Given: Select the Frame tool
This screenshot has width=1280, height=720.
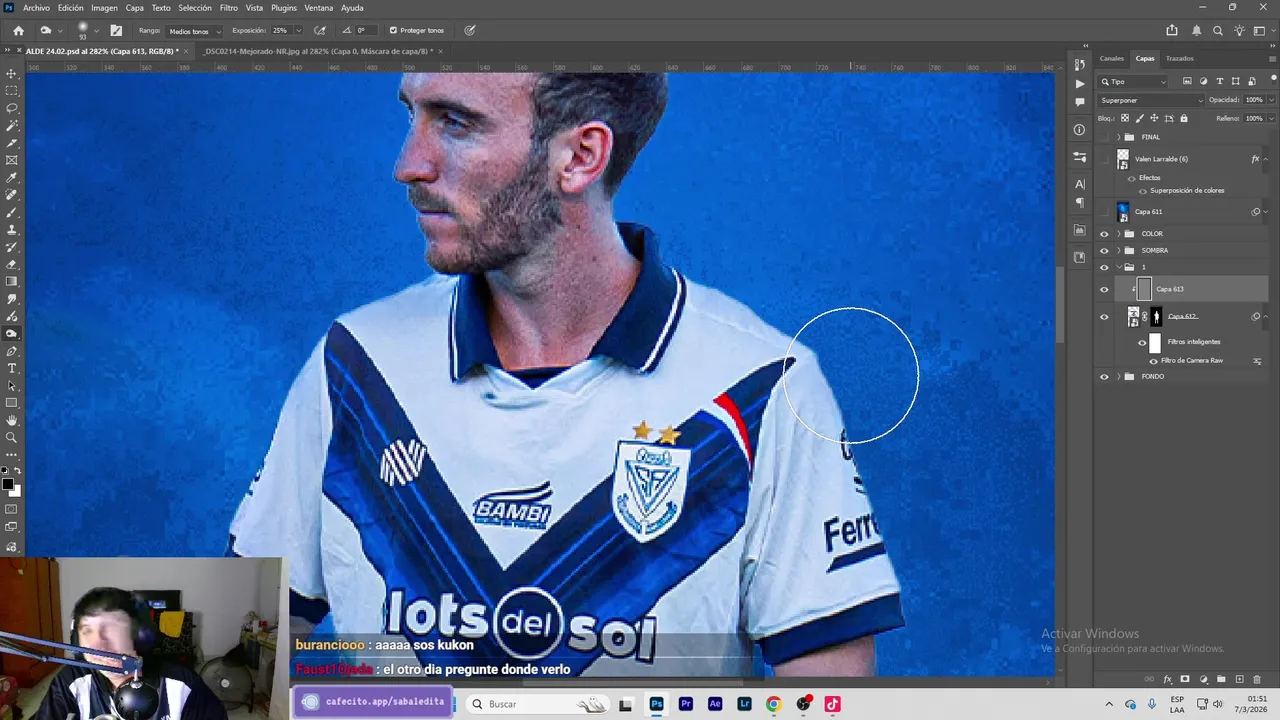Looking at the screenshot, I should click(x=12, y=160).
